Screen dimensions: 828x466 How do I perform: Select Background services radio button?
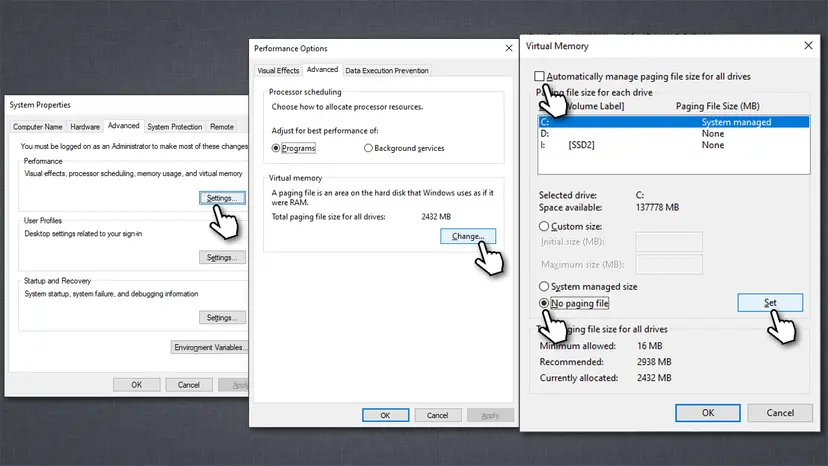click(404, 148)
